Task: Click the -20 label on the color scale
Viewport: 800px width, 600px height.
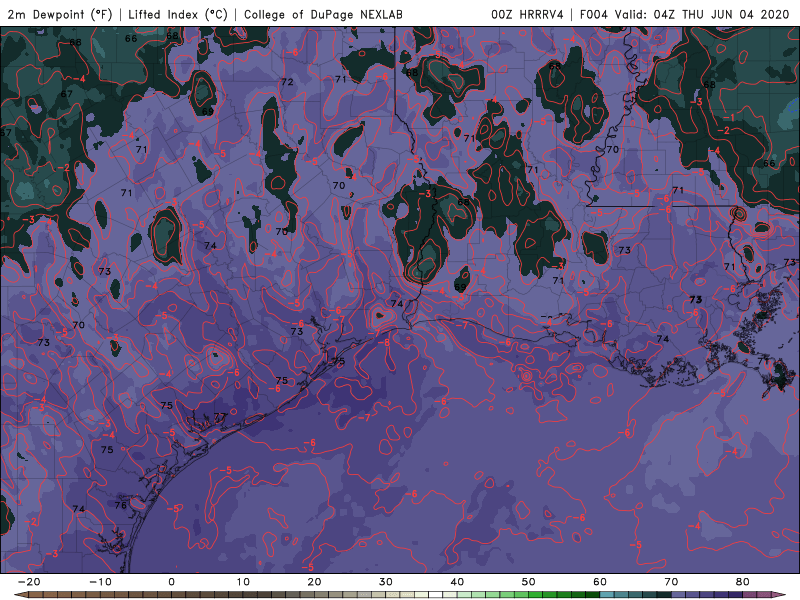Action: click(x=29, y=582)
